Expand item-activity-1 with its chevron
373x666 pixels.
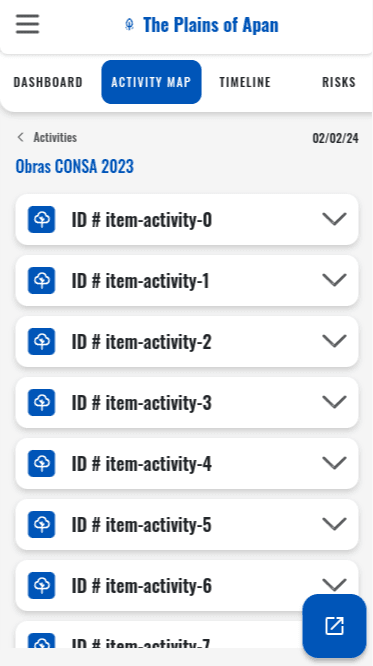(334, 280)
